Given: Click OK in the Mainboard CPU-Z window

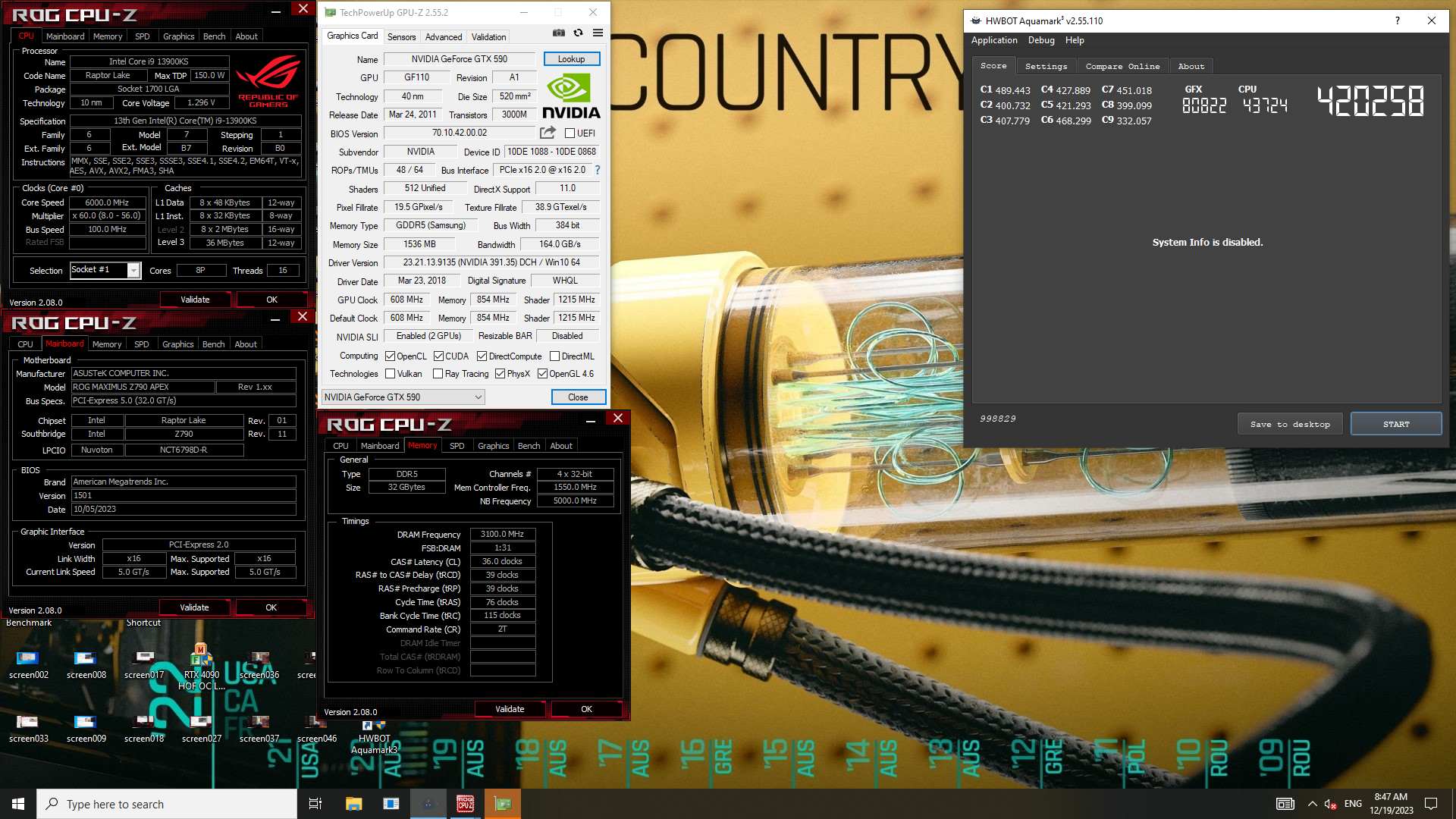Looking at the screenshot, I should (x=271, y=607).
